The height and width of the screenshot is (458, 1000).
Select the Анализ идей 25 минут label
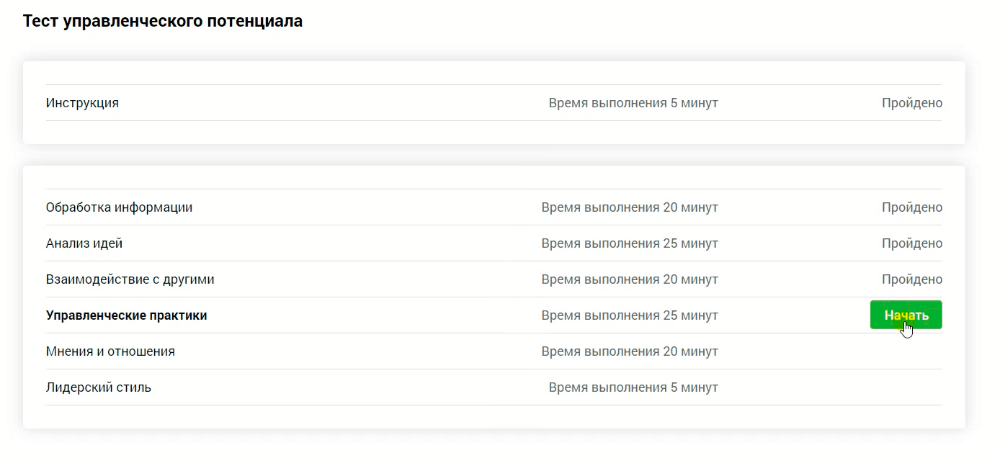tap(629, 244)
